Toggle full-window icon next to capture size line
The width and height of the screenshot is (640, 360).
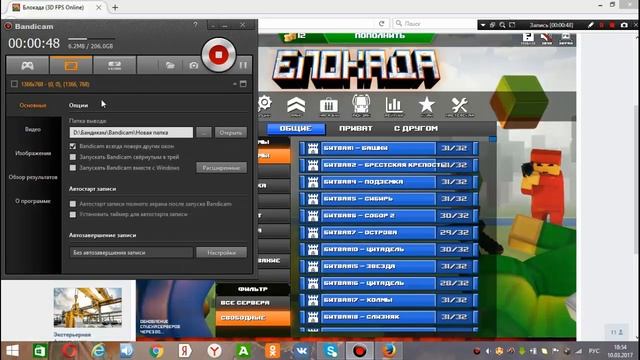pos(243,84)
